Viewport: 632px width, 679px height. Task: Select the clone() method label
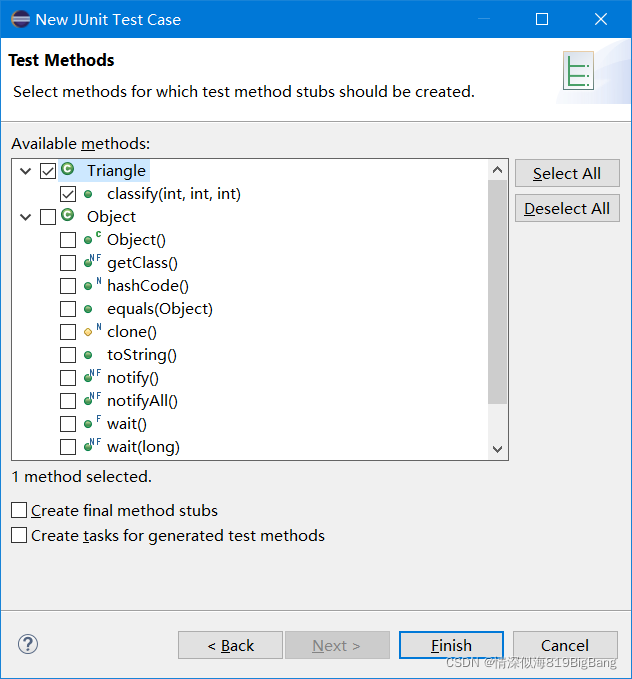[x=132, y=332]
